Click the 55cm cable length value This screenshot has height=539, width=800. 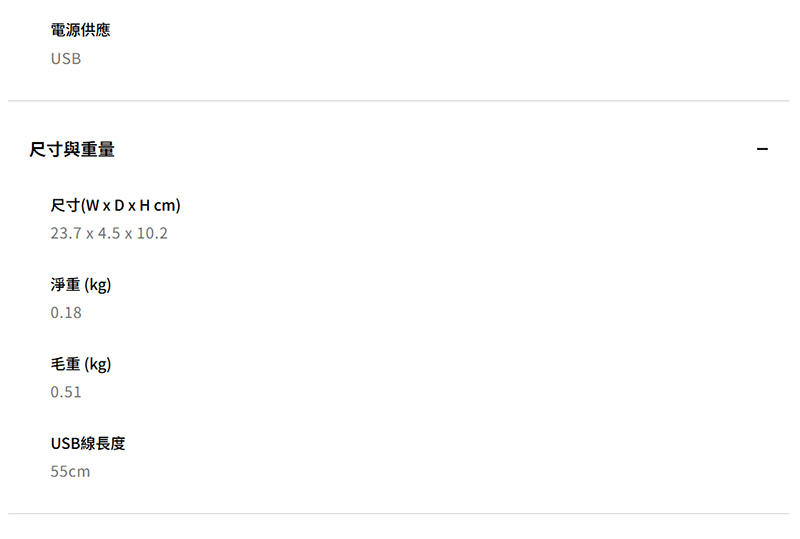70,471
